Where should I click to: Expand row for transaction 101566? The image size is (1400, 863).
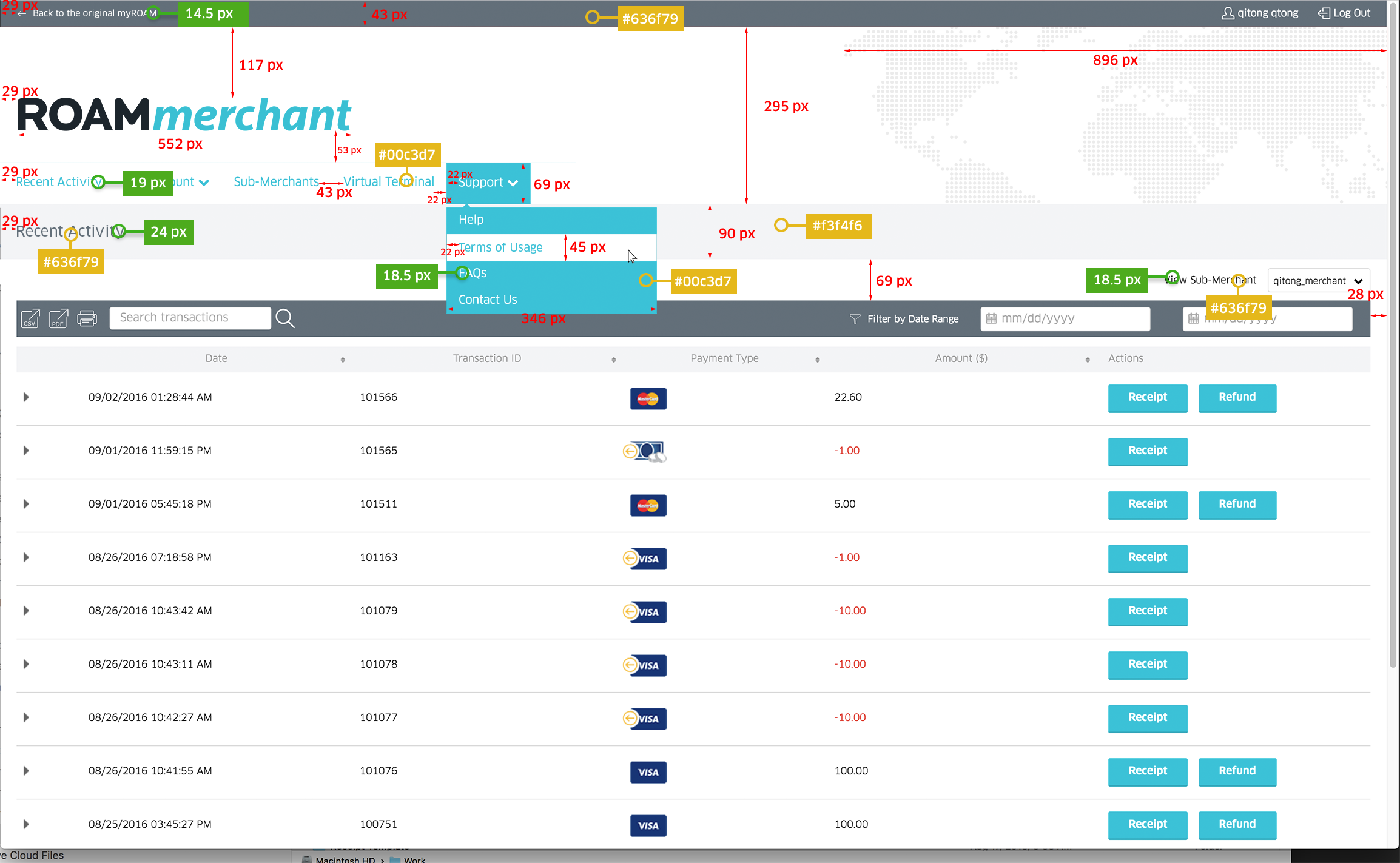click(26, 397)
